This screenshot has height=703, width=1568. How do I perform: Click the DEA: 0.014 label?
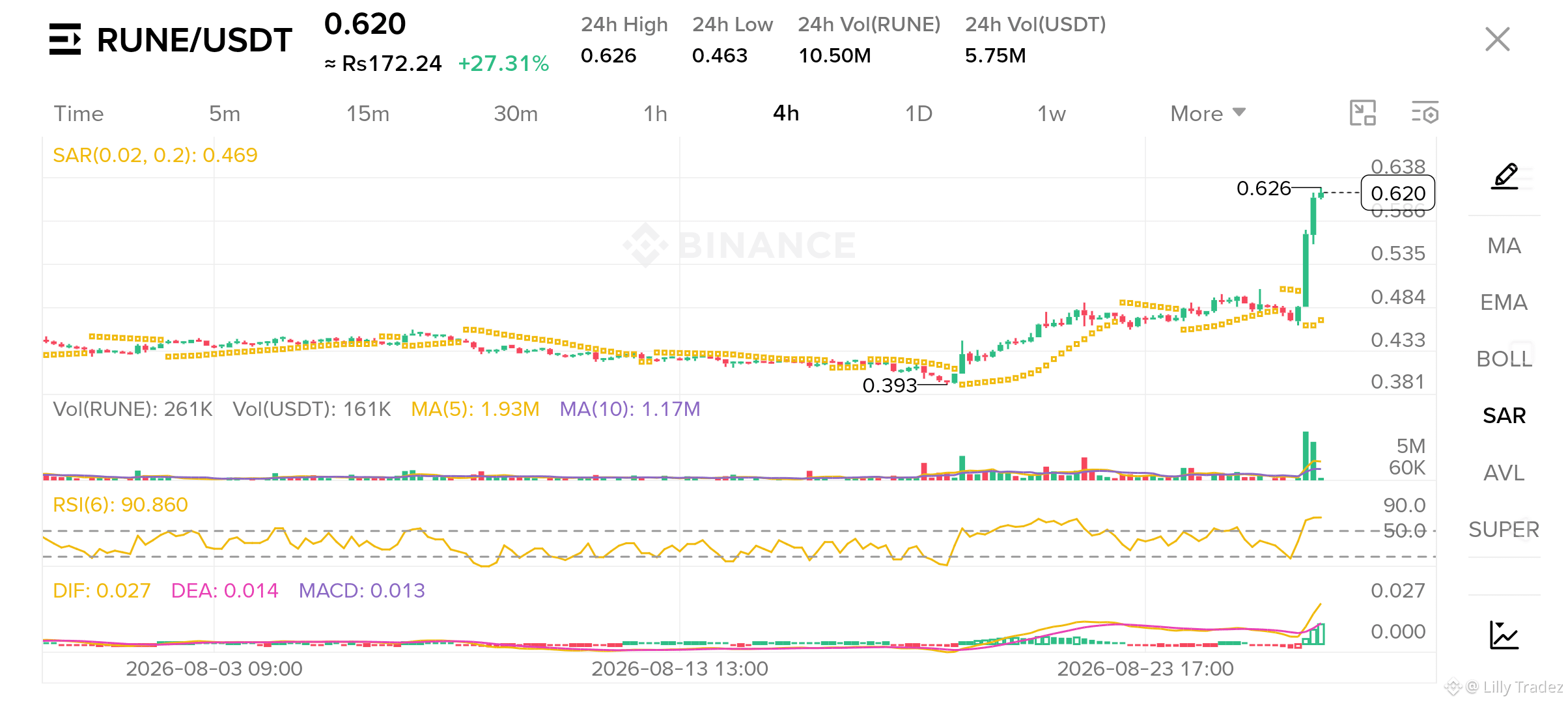(x=225, y=590)
